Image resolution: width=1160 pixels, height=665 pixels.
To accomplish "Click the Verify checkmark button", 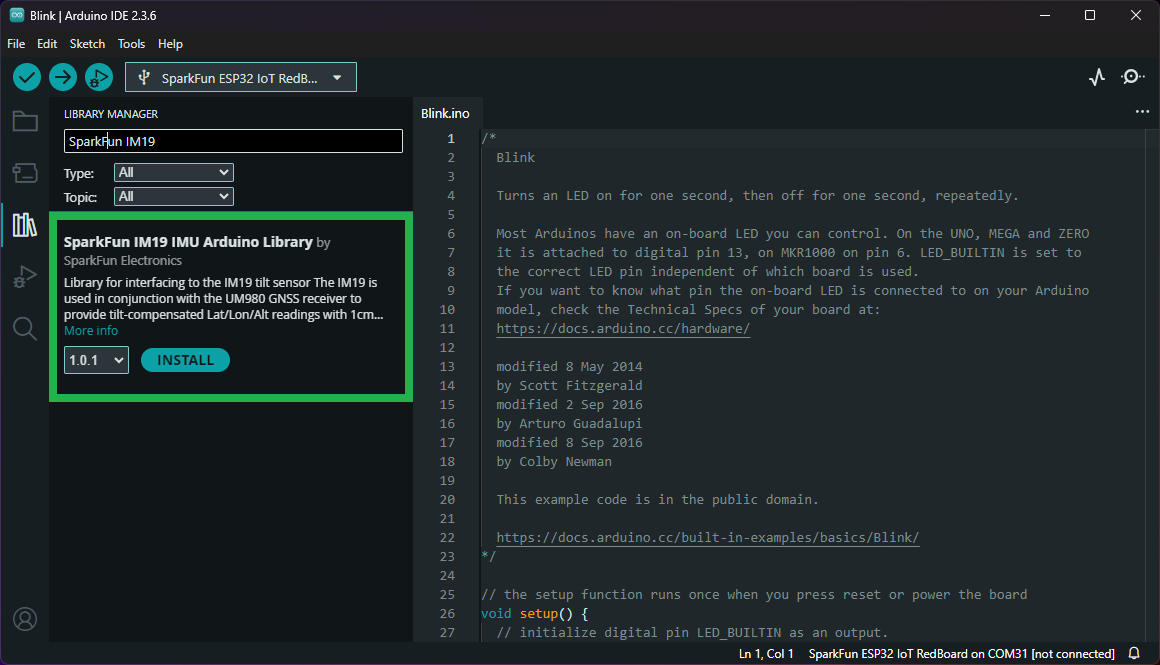I will pos(26,77).
